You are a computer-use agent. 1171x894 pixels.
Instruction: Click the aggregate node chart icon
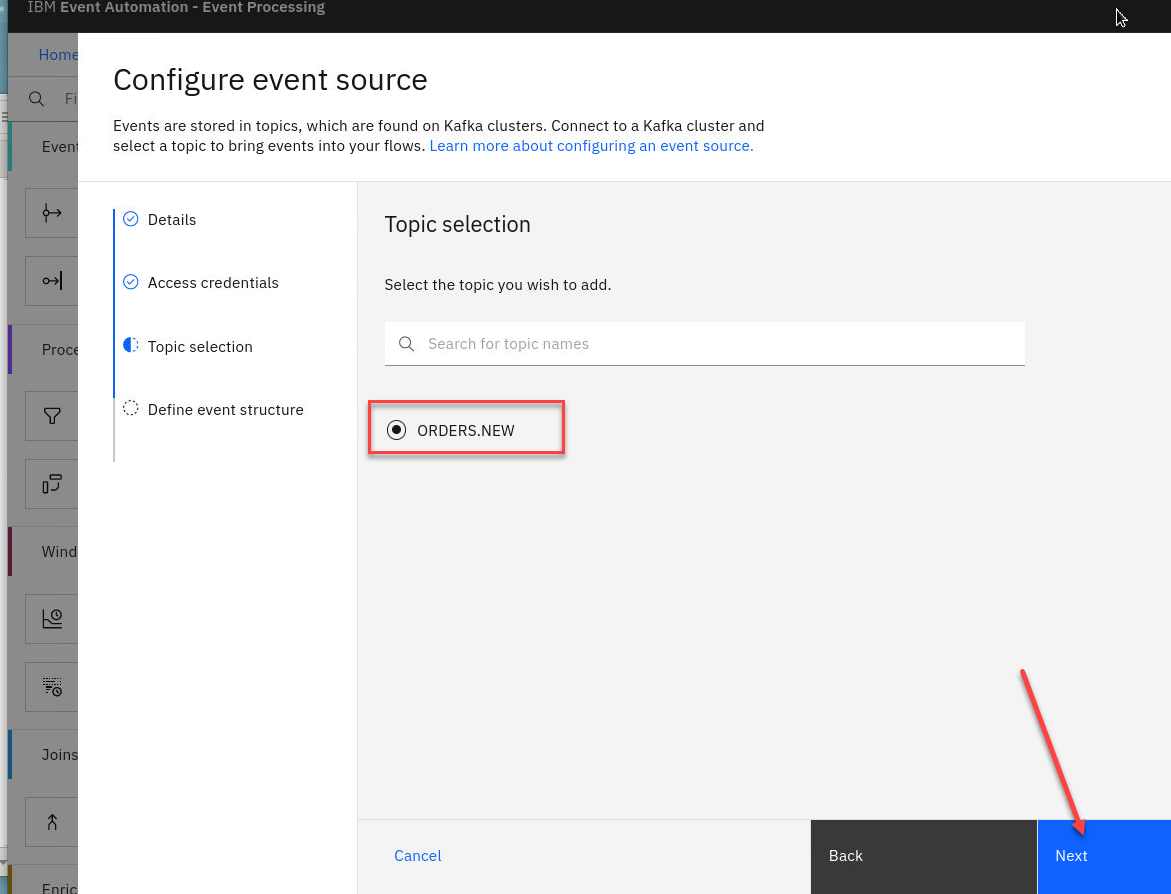(52, 619)
